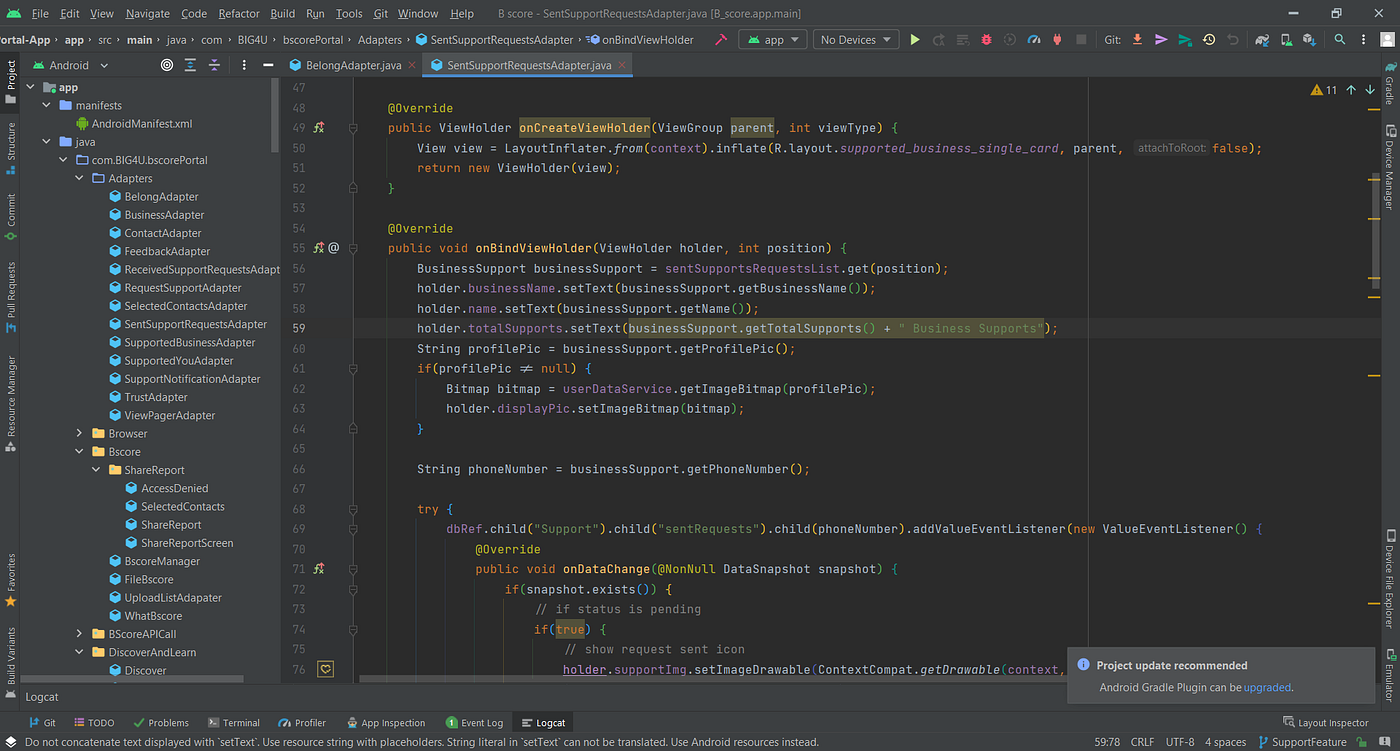This screenshot has width=1400, height=751.
Task: Toggle the bookmark icon beside line 76
Action: click(325, 668)
